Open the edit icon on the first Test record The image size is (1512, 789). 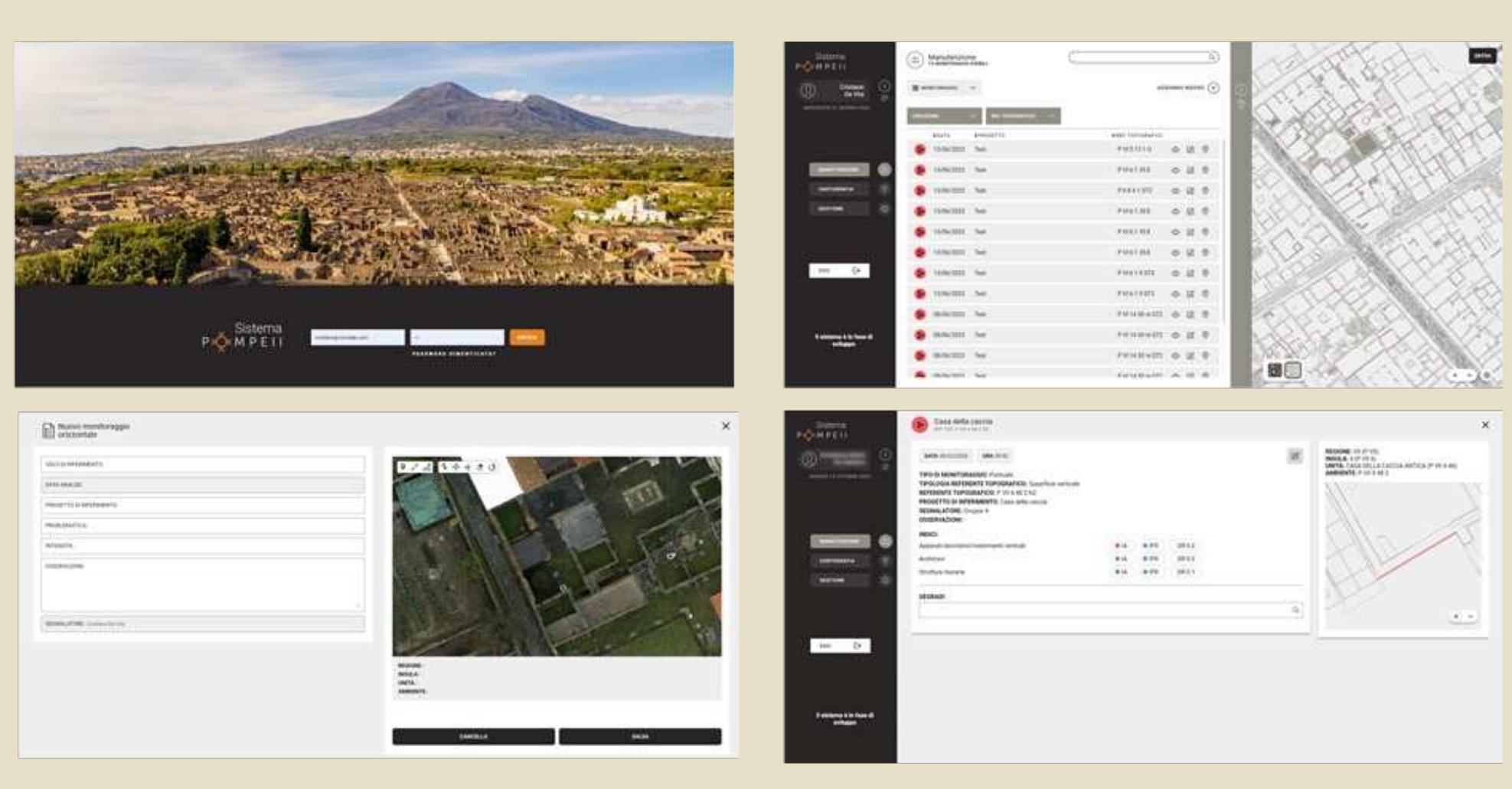pos(1191,149)
